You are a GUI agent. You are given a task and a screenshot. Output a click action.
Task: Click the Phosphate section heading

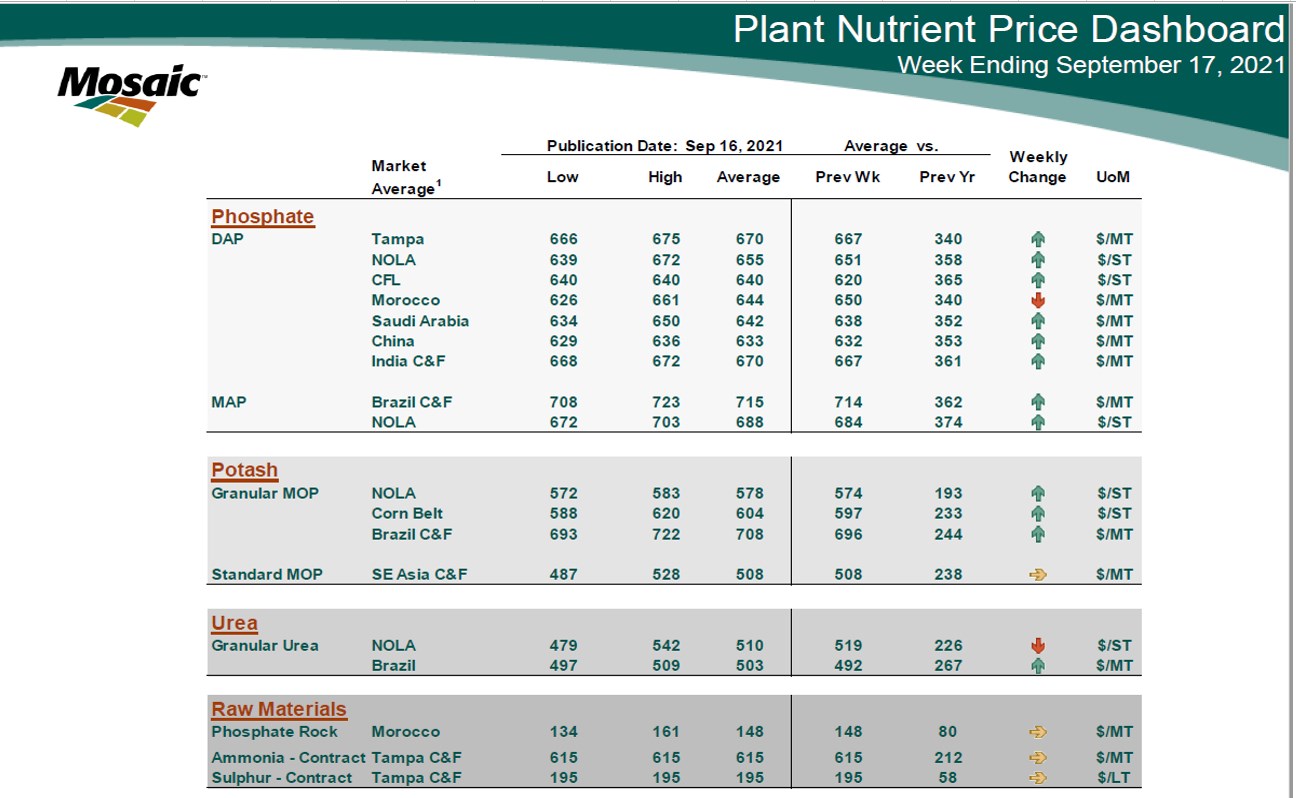pos(263,217)
